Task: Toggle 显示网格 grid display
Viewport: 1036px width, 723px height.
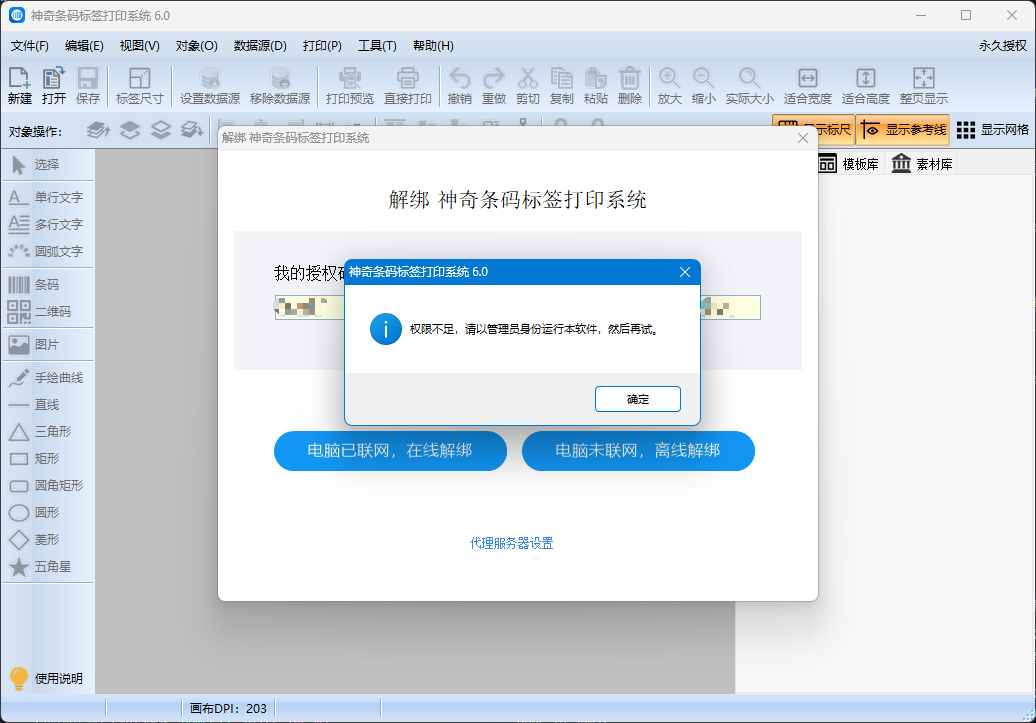Action: click(x=992, y=130)
